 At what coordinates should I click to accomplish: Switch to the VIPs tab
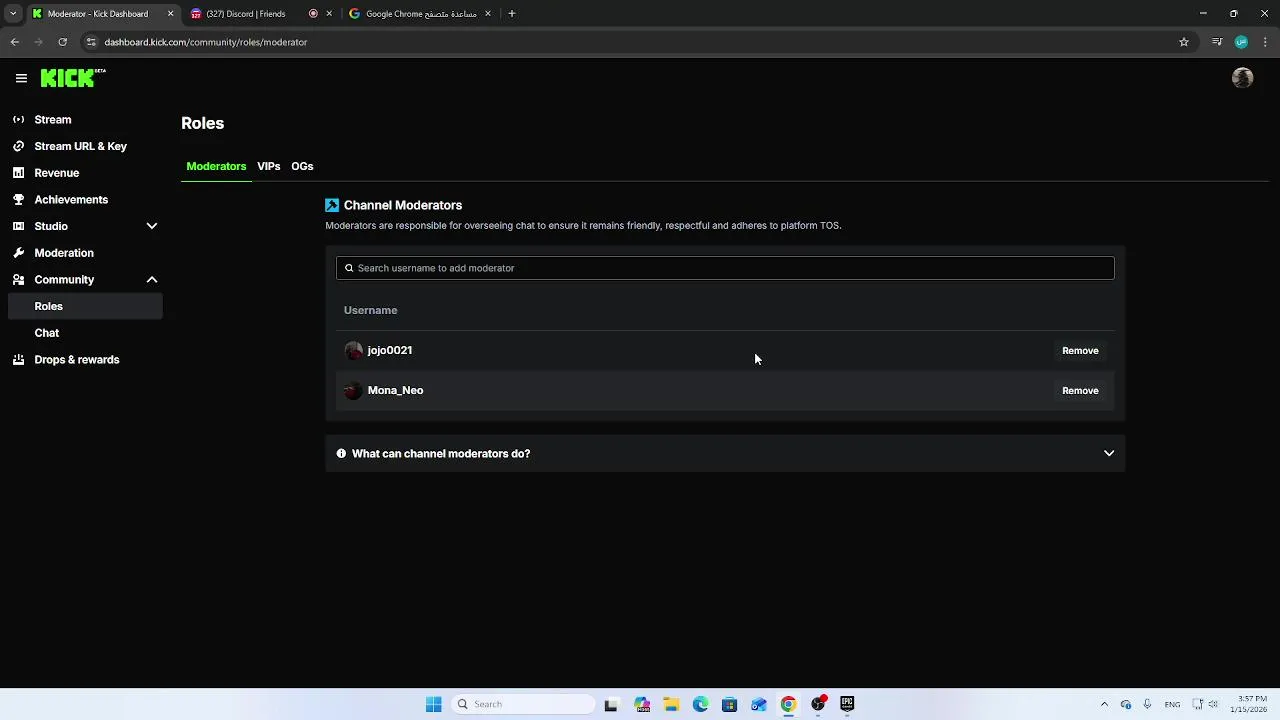pos(268,166)
